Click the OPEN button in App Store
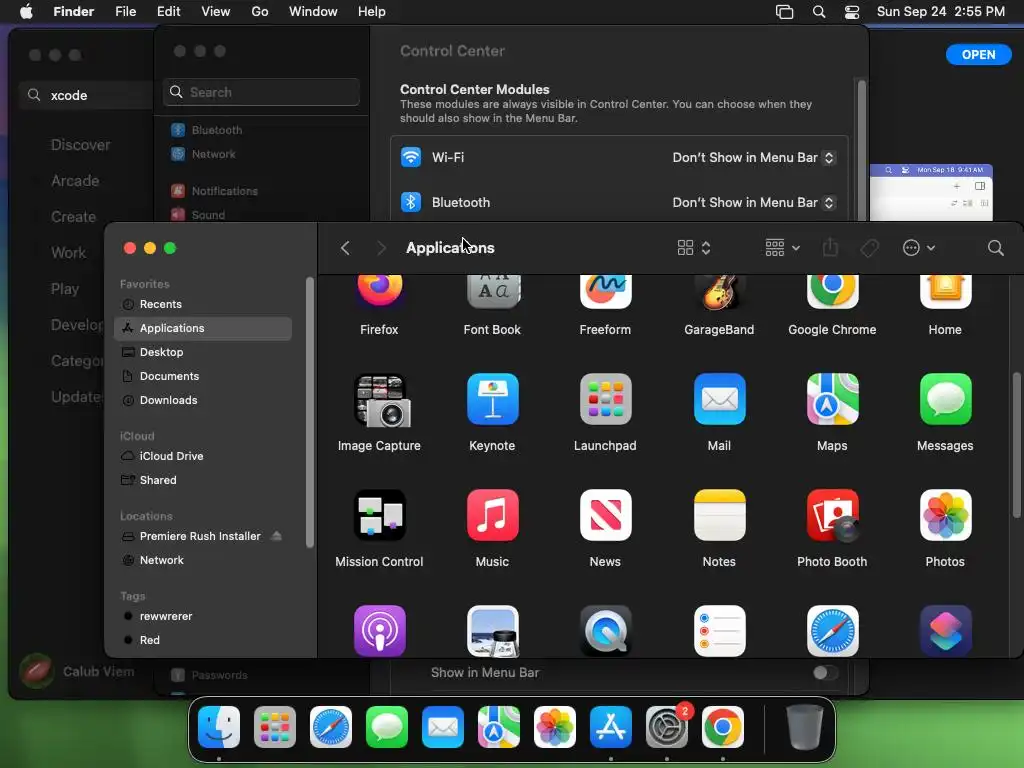 click(x=978, y=55)
